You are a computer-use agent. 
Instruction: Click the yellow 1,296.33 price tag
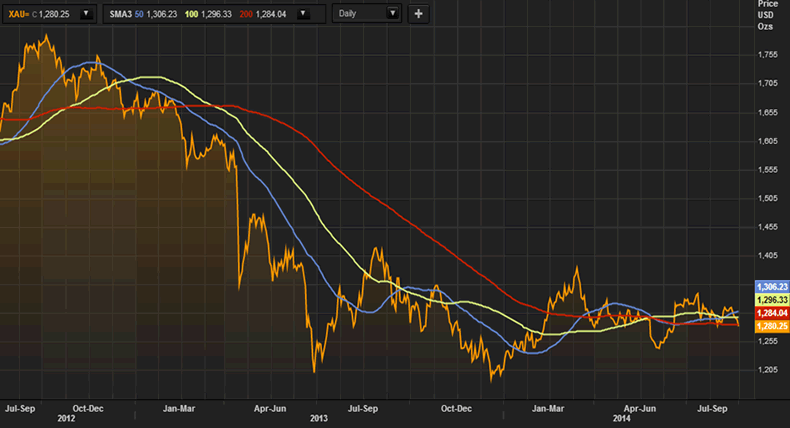(770, 298)
